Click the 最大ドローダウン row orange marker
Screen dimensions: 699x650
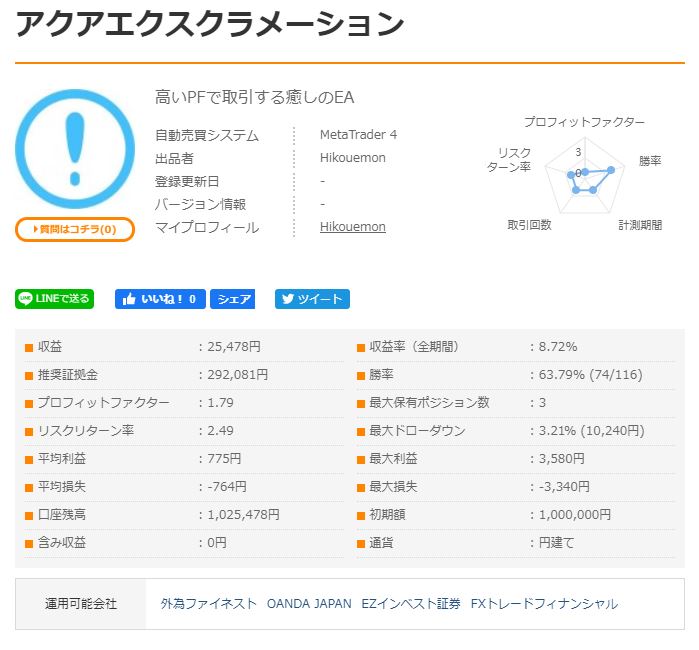coord(361,431)
